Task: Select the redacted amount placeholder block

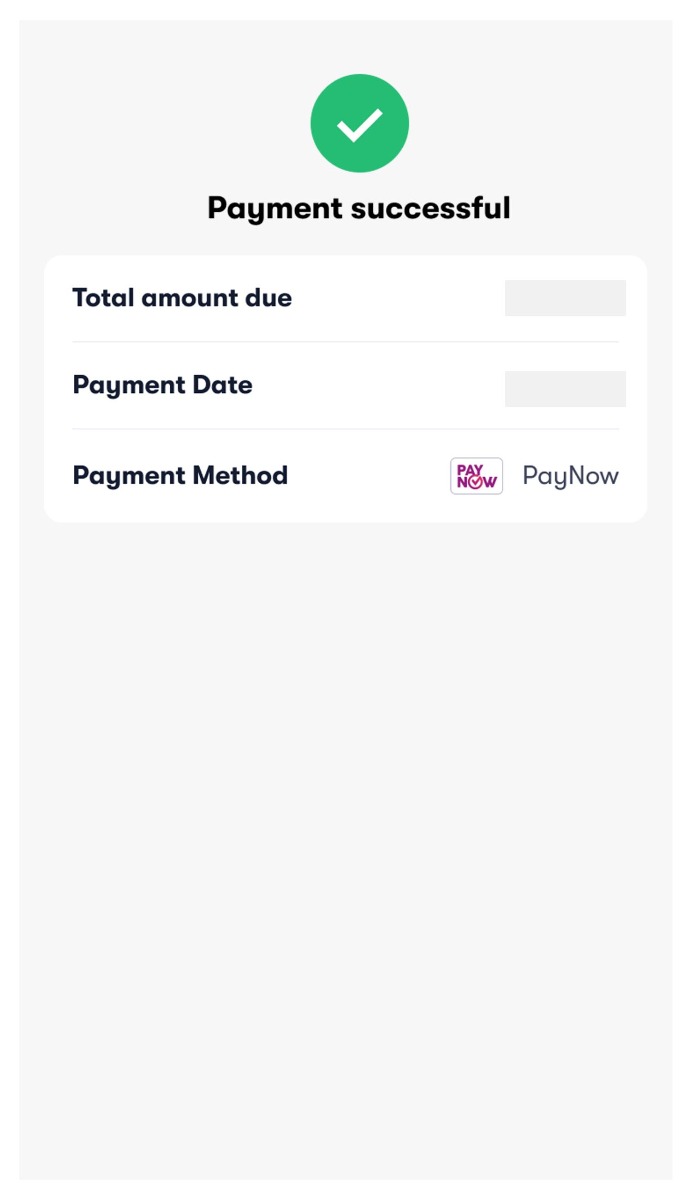Action: 565,297
